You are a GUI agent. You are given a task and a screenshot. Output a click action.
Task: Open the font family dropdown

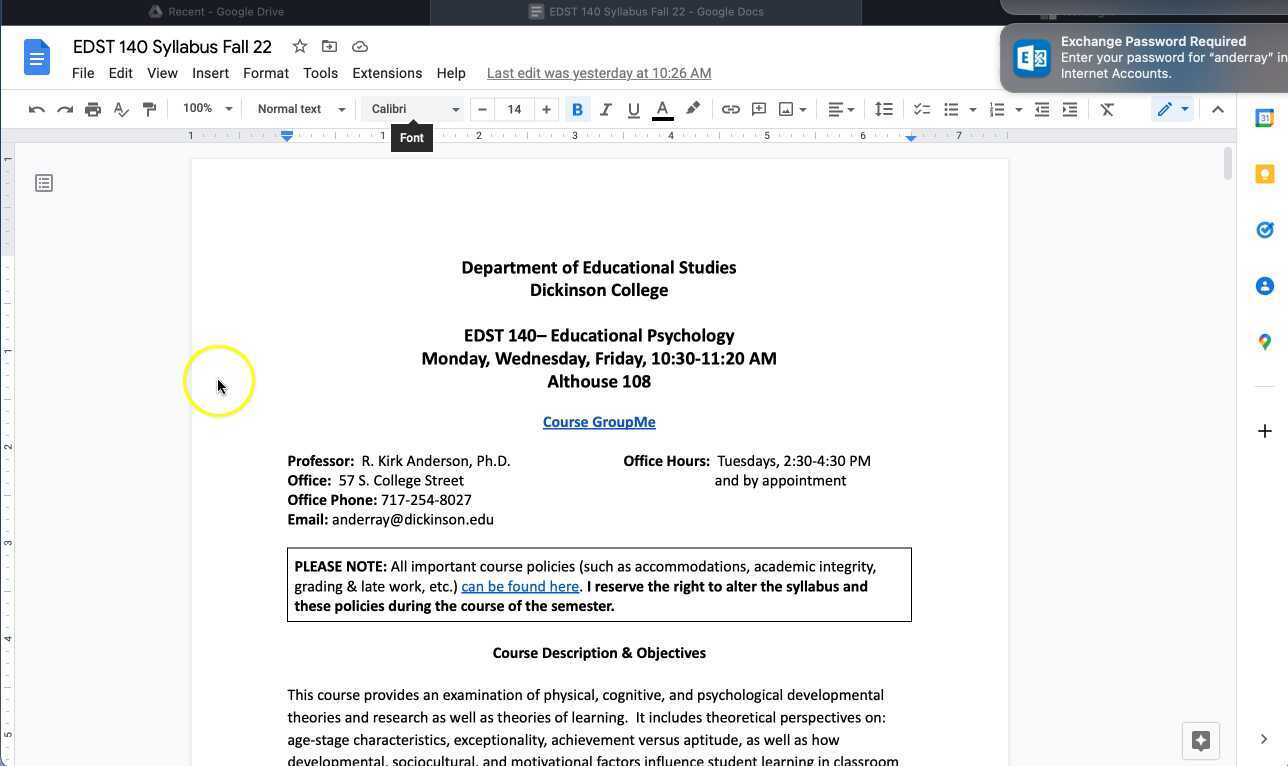tap(413, 109)
